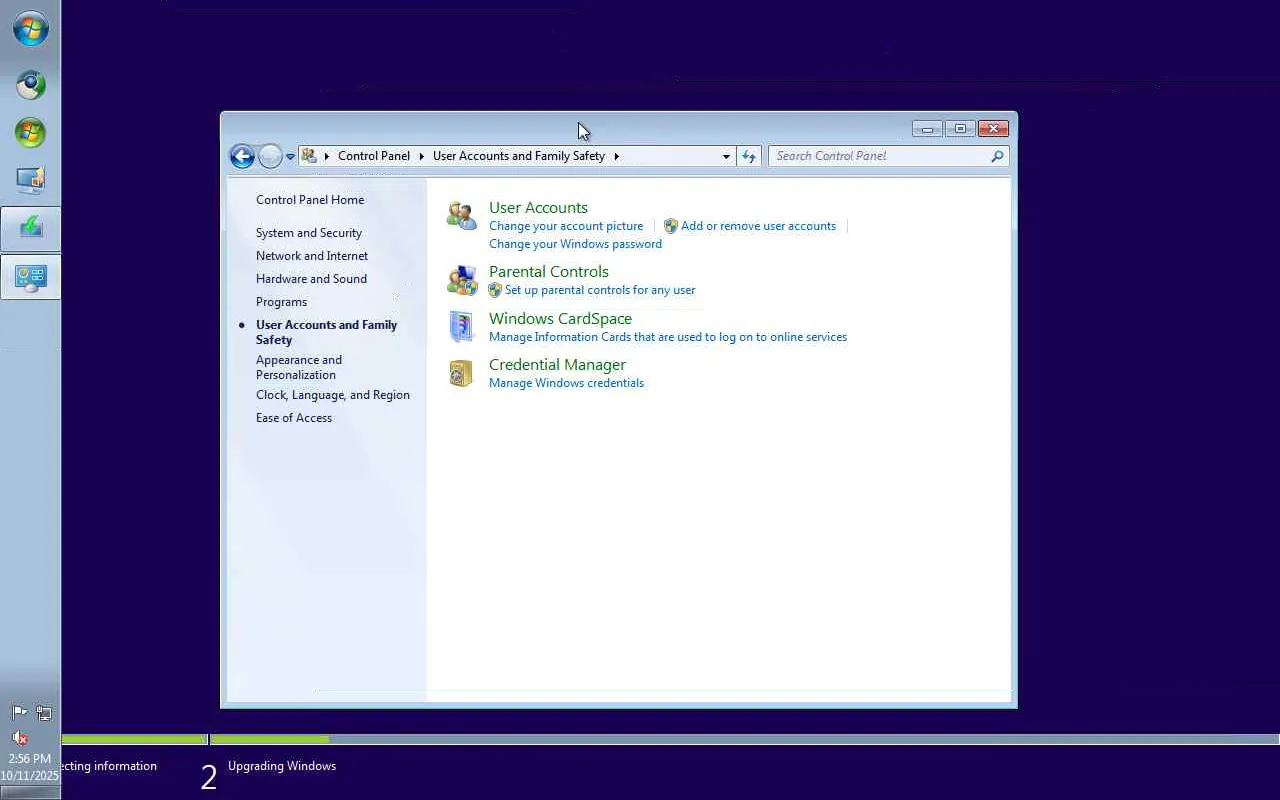This screenshot has height=800, width=1280.
Task: Open System and Security in sidebar
Action: pyautogui.click(x=309, y=233)
